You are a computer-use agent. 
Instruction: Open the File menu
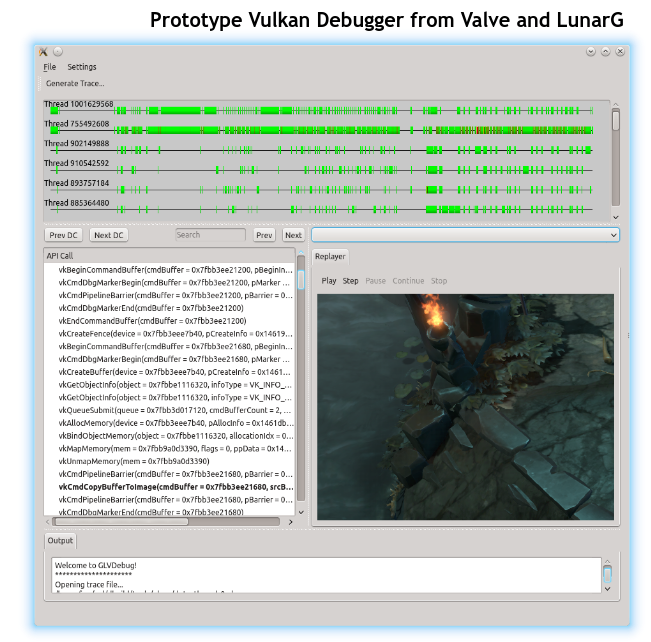coord(49,67)
